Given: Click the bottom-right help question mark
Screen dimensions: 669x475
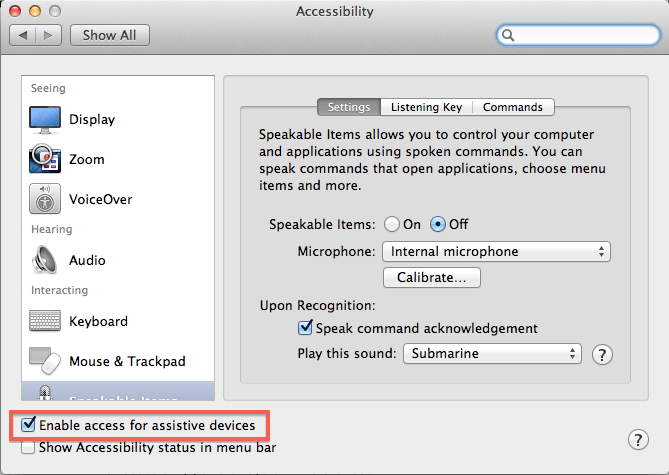Looking at the screenshot, I should [640, 439].
